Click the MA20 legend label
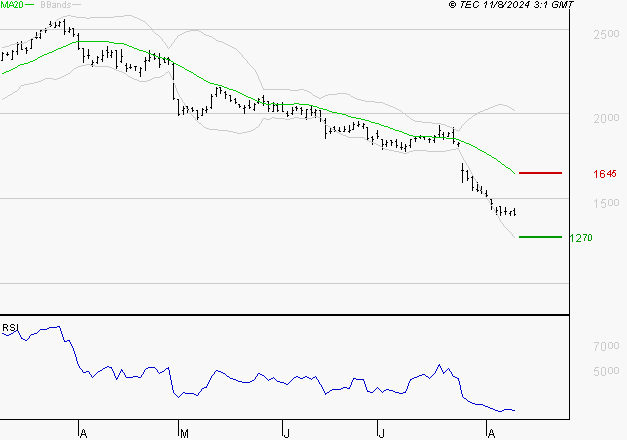The image size is (627, 440). pos(12,4)
